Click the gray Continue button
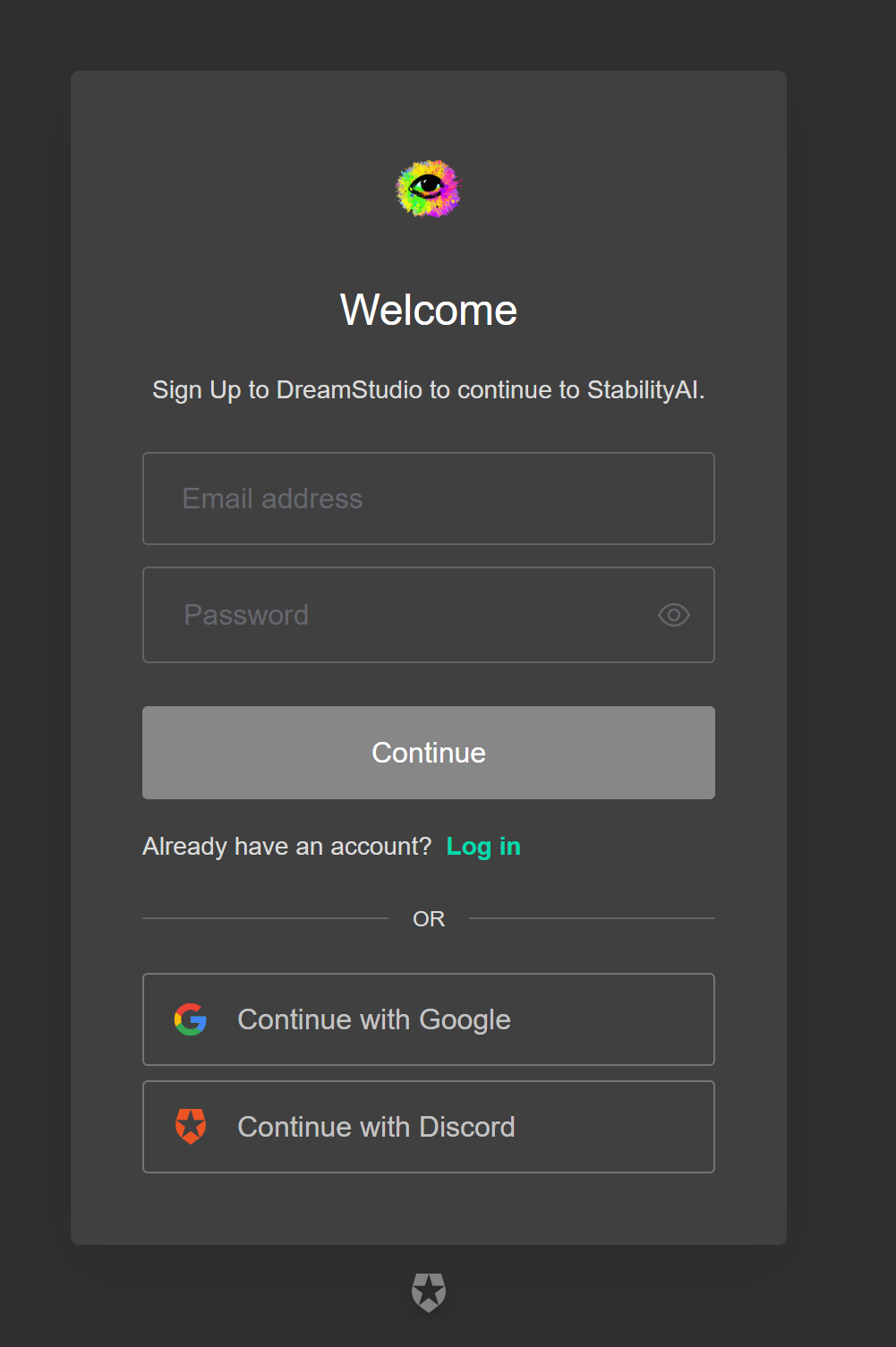Viewport: 896px width, 1347px height. (x=429, y=753)
